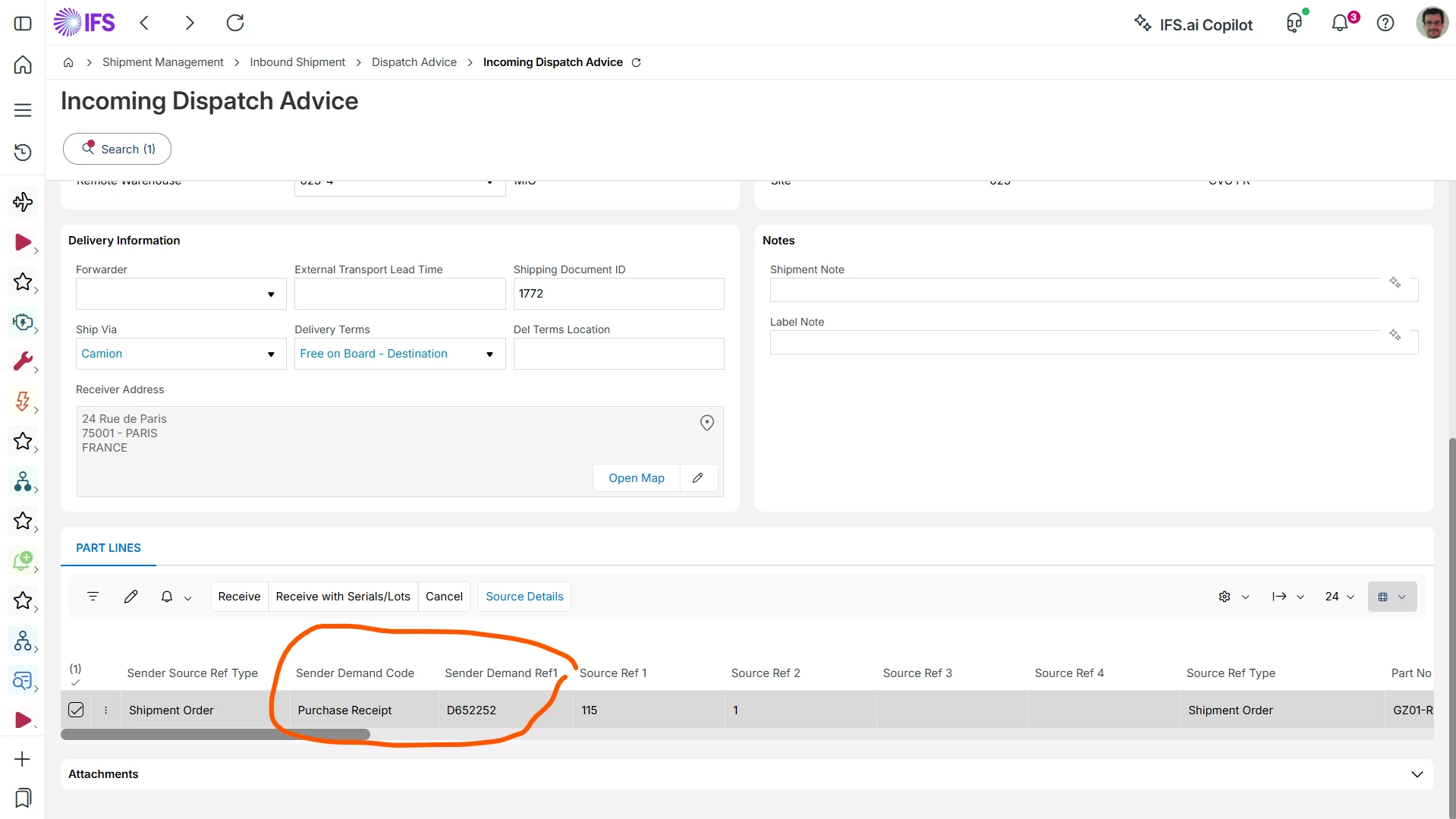Open the part lines bell dropdown
This screenshot has width=1456, height=819.
[176, 597]
